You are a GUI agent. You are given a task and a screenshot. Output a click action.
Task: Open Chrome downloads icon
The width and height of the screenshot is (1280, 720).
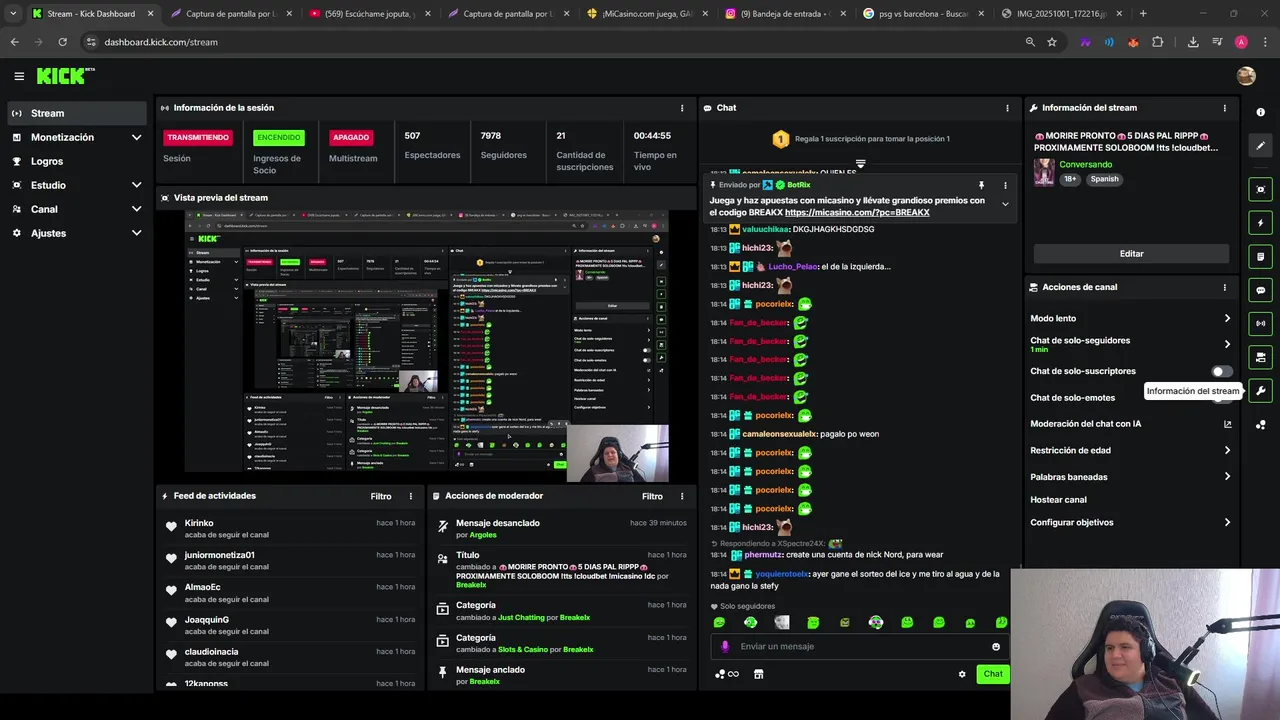click(x=1193, y=42)
